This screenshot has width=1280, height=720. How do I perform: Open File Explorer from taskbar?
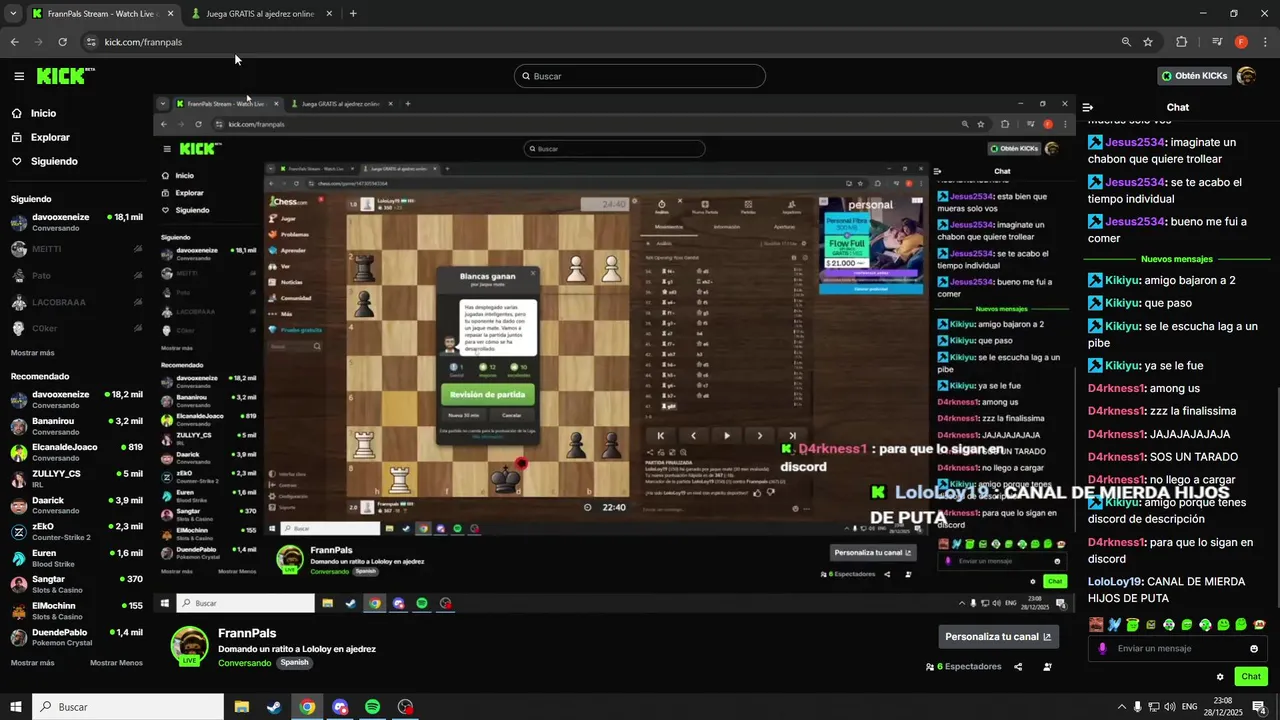click(241, 707)
